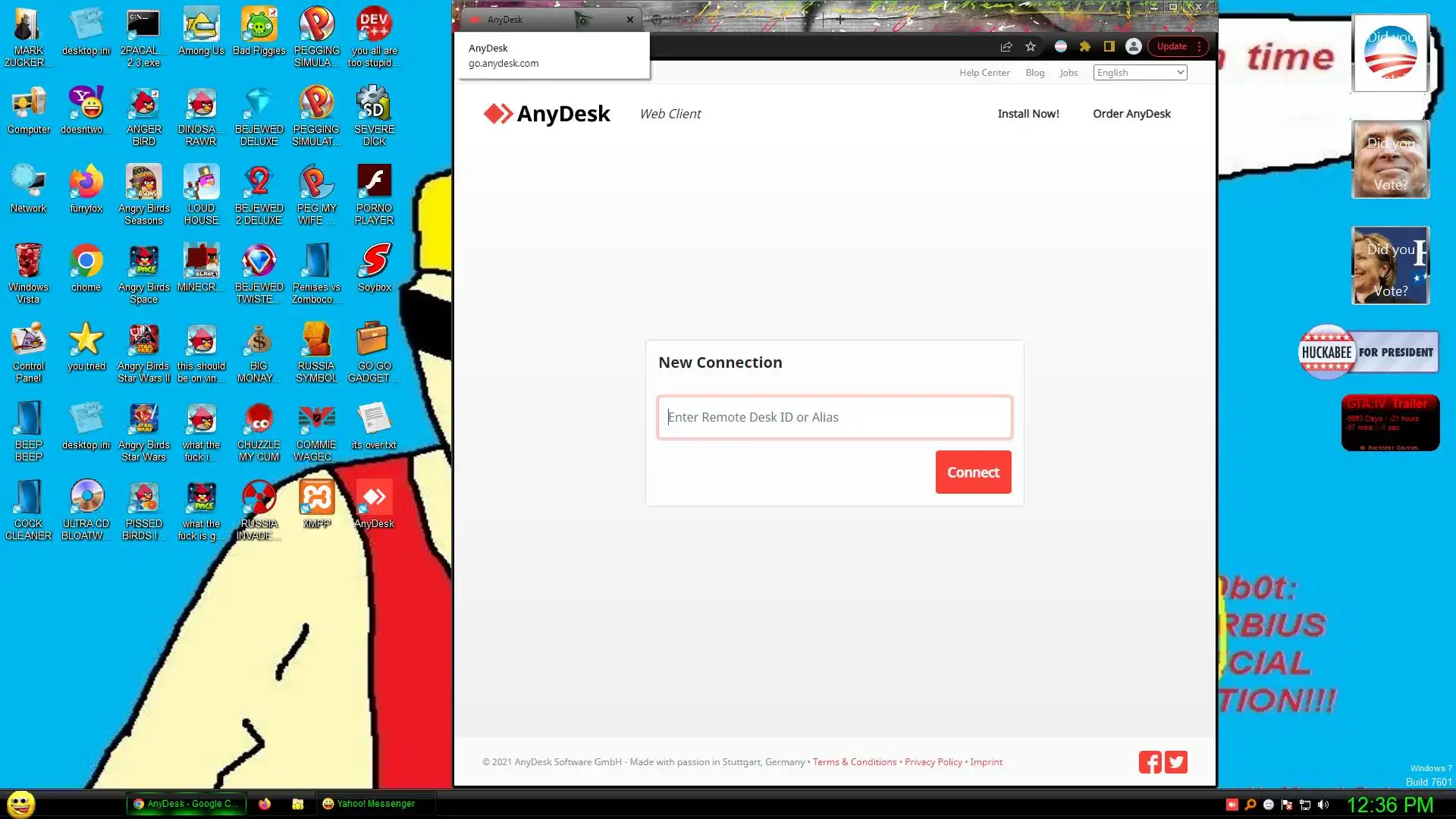1456x819 pixels.
Task: Open the Chrome profile avatar icon
Action: [x=1133, y=46]
